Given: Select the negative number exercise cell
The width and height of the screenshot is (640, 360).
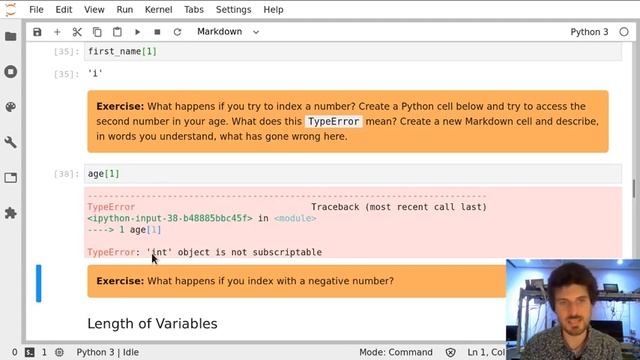Looking at the screenshot, I should 296,281.
